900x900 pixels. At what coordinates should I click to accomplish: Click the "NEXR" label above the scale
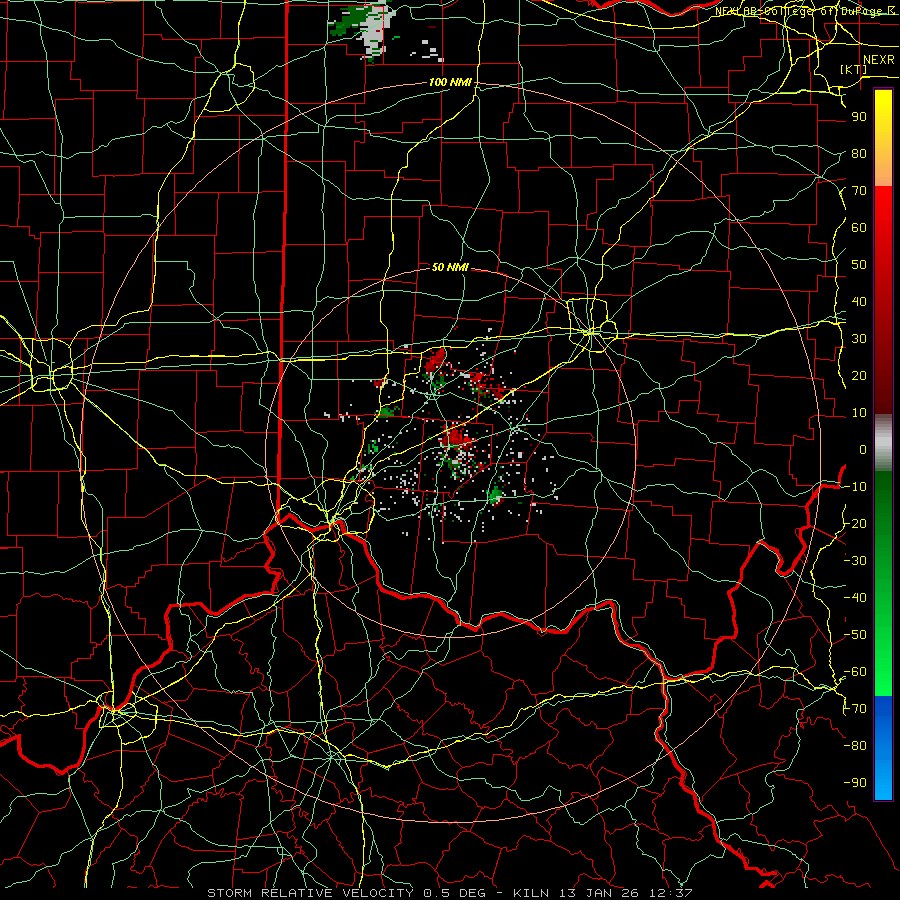[878, 60]
